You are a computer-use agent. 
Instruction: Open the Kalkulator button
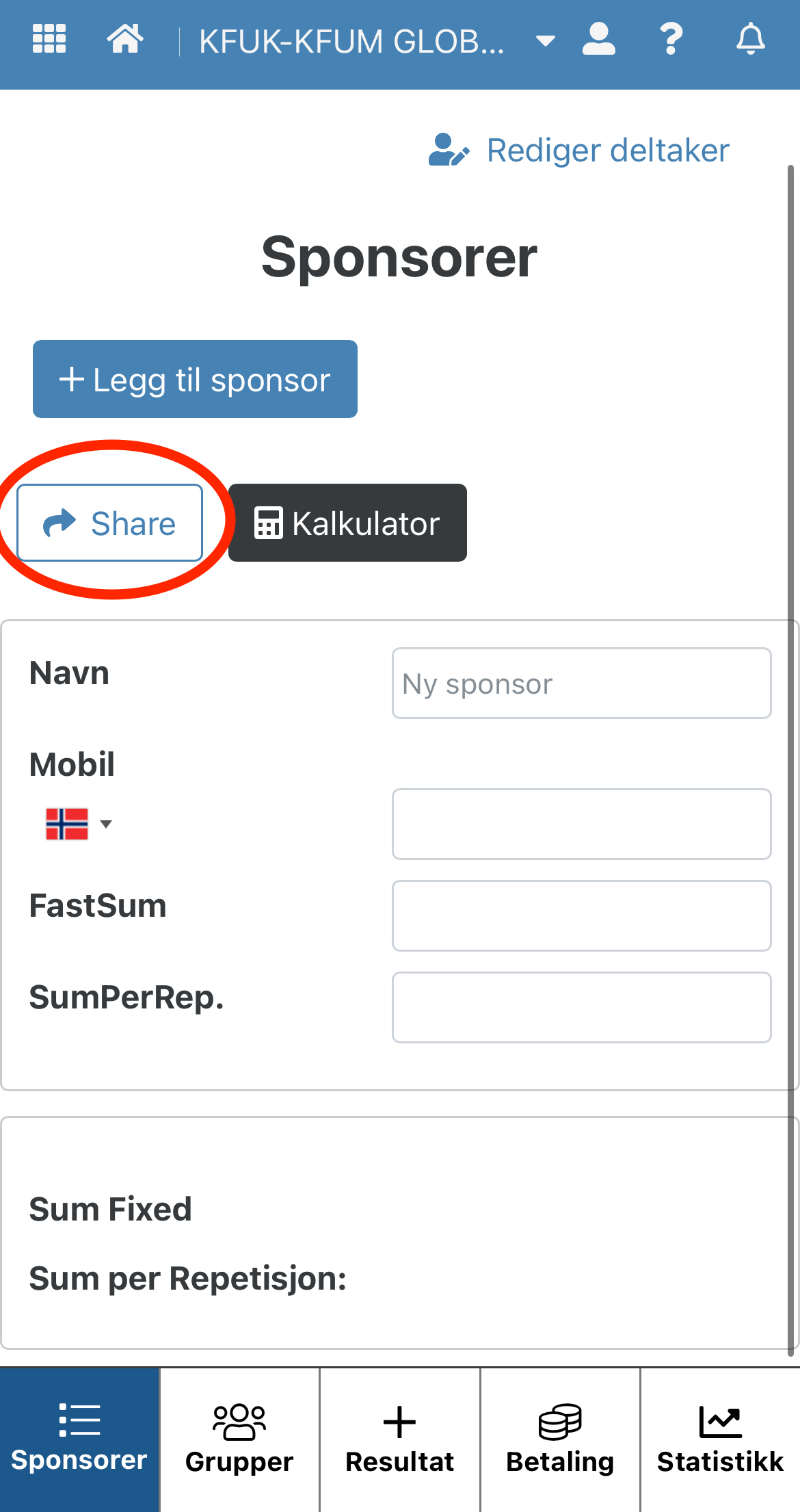(x=347, y=523)
